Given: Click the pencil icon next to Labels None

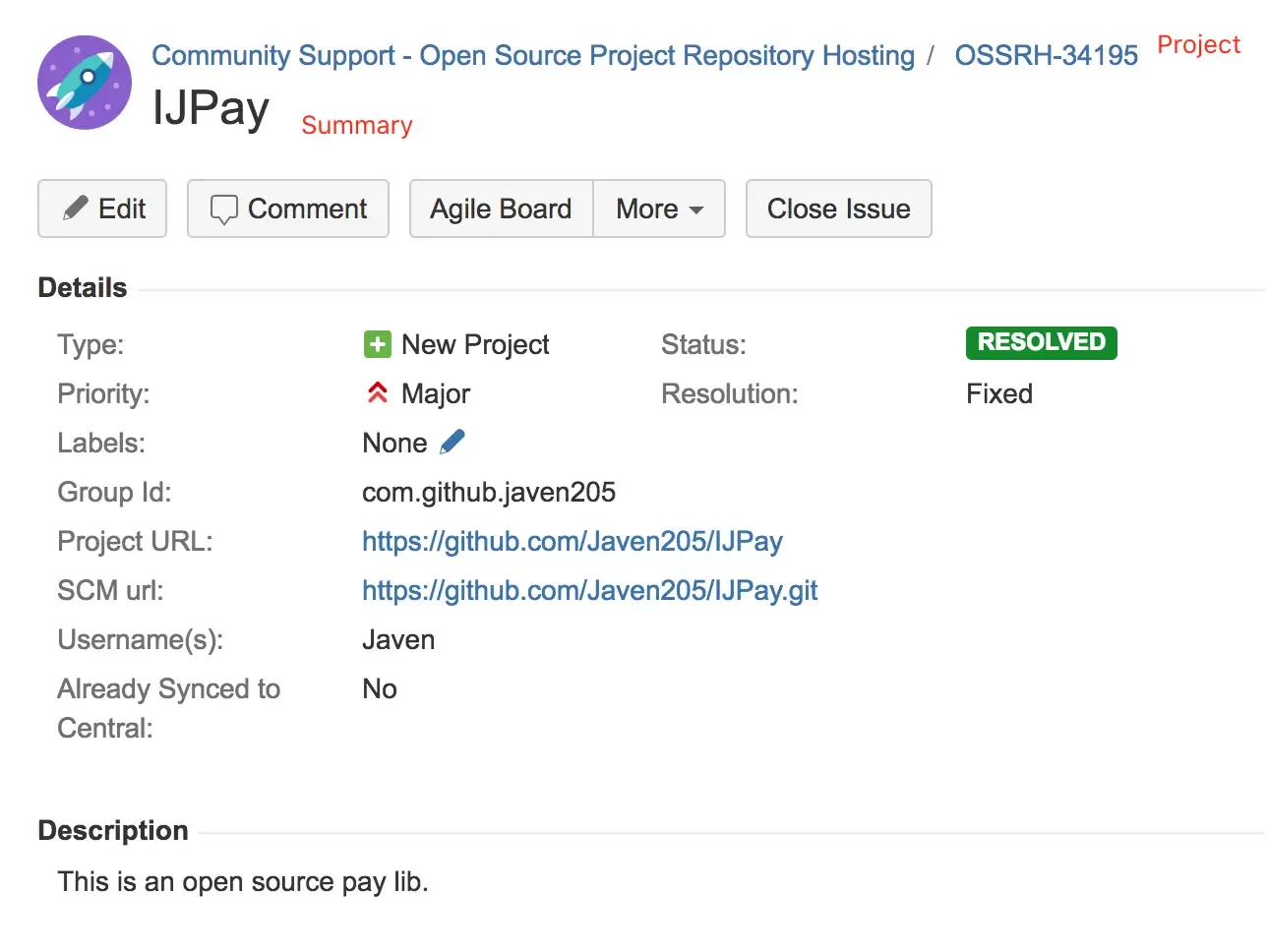Looking at the screenshot, I should point(452,442).
